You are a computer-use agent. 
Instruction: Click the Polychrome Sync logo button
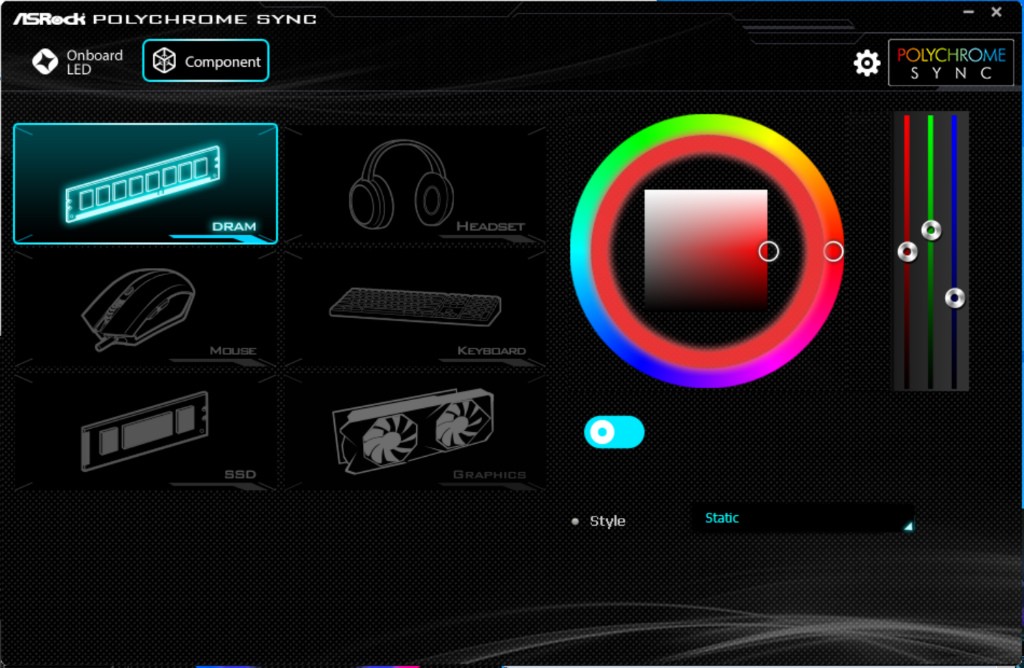(951, 63)
